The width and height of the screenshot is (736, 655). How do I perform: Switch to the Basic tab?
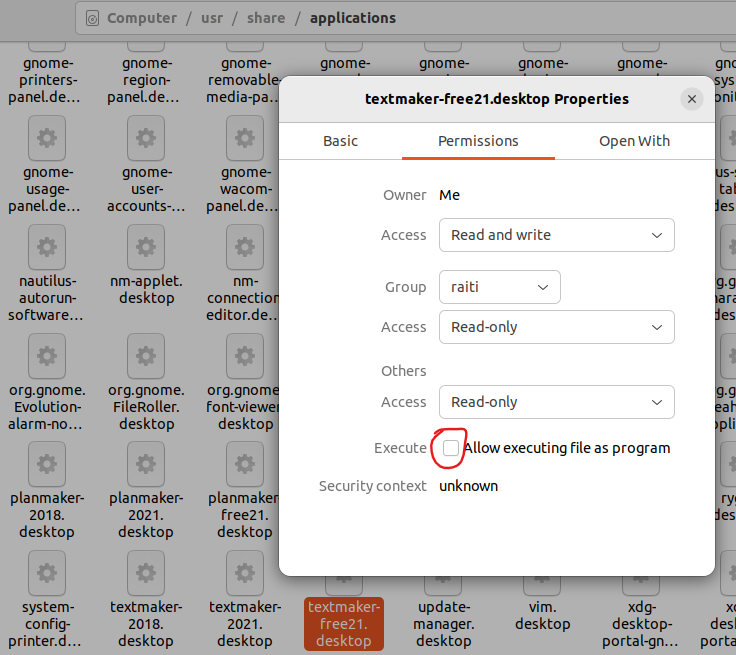click(340, 141)
